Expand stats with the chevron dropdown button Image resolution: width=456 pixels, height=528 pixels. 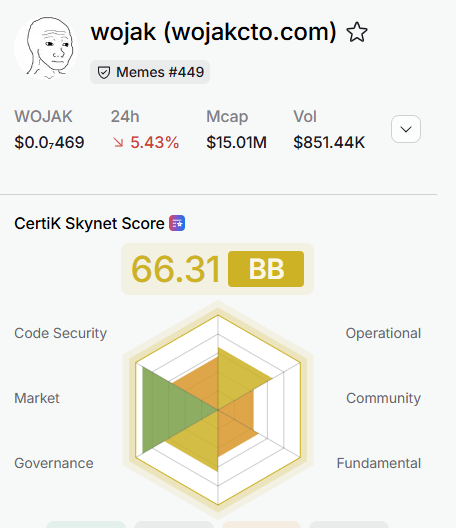[x=406, y=129]
